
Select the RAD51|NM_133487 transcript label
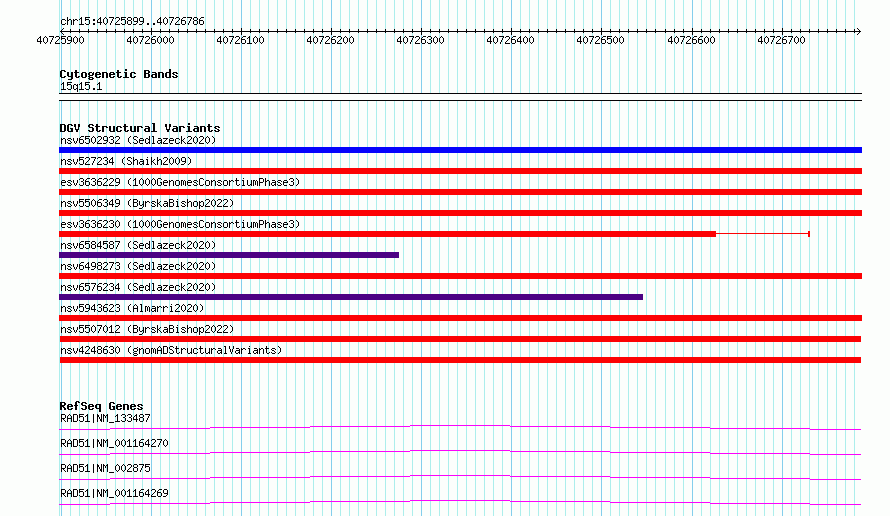(105, 418)
